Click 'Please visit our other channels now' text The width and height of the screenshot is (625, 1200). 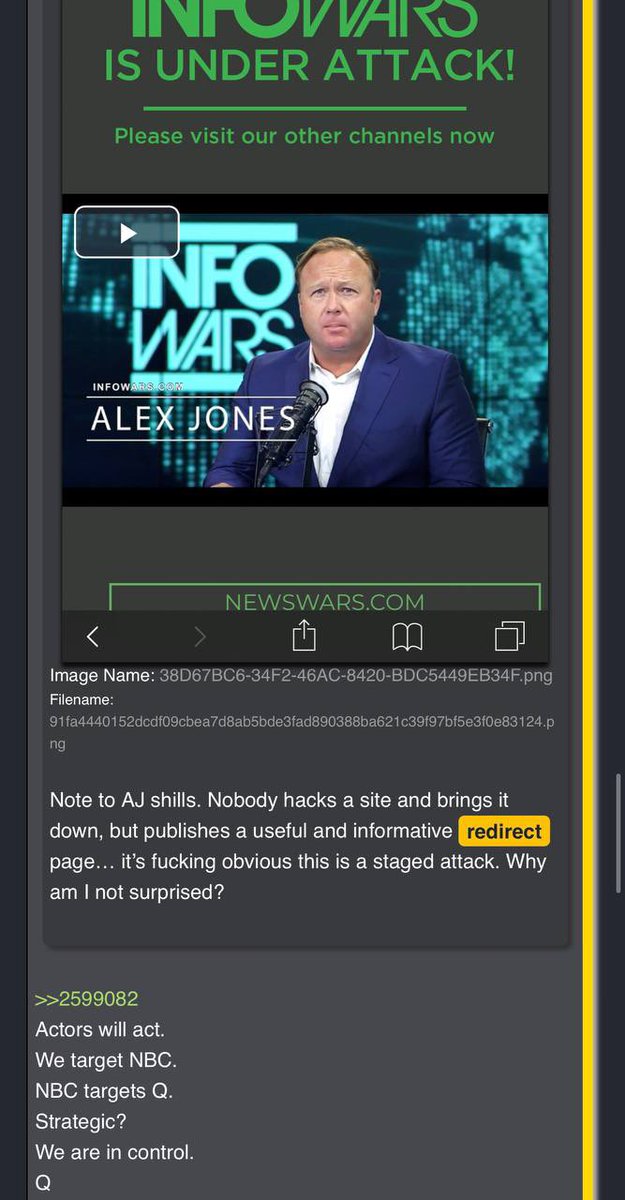click(x=304, y=135)
